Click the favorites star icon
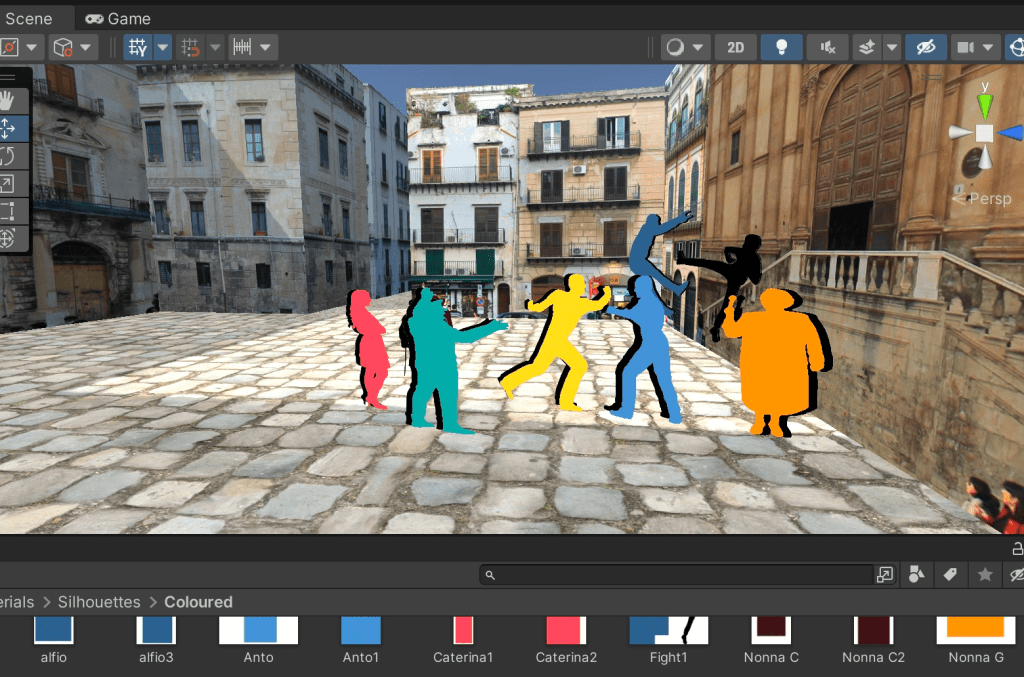The width and height of the screenshot is (1024, 677). click(x=985, y=574)
